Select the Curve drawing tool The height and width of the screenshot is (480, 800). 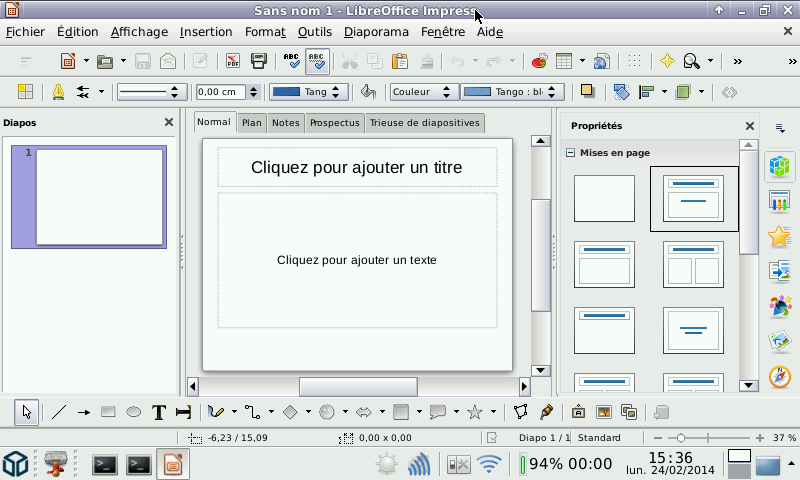click(216, 412)
